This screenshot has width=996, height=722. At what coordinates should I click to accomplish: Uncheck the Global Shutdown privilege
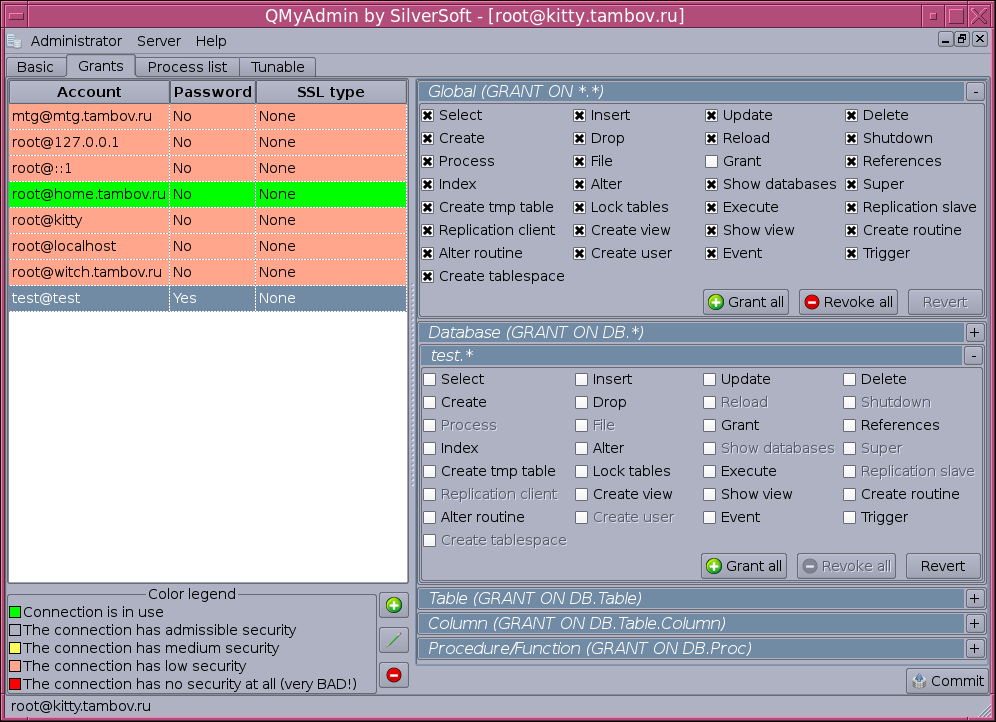pos(851,138)
